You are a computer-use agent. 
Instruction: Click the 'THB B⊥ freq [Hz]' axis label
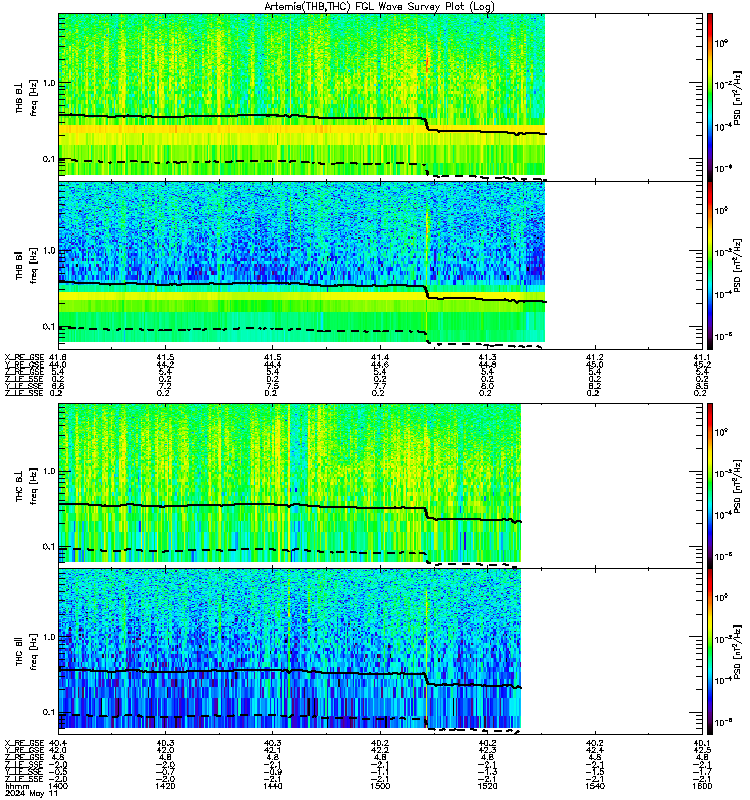[27, 97]
